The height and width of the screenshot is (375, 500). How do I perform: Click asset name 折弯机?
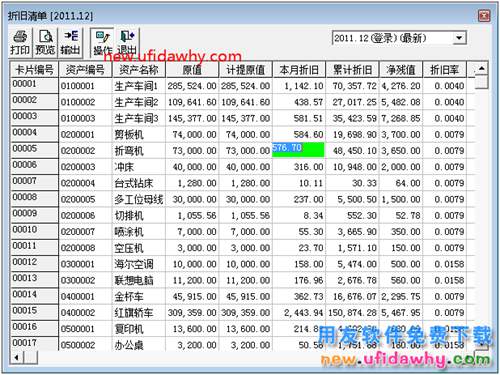click(x=129, y=151)
